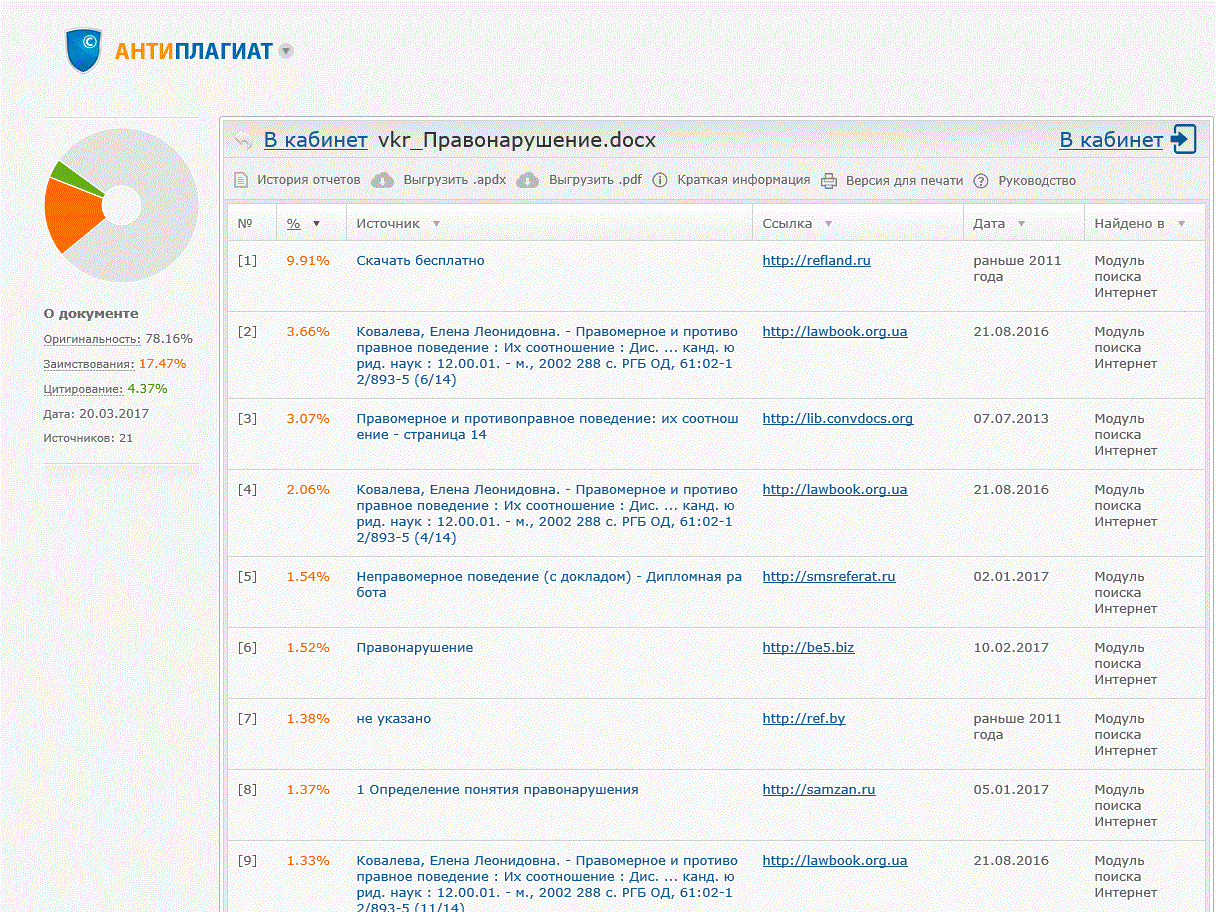Screen dimensions: 1216x912
Task: Click the История отчетов document icon
Action: pyautogui.click(x=241, y=181)
